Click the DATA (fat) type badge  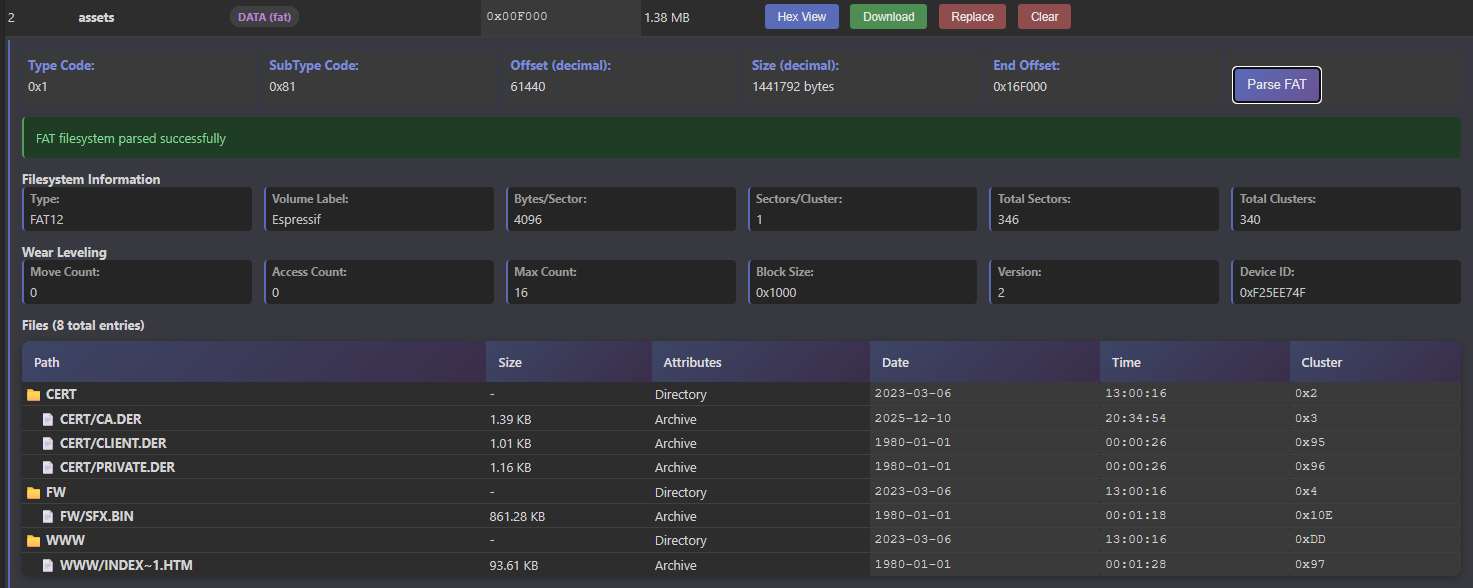(x=264, y=17)
